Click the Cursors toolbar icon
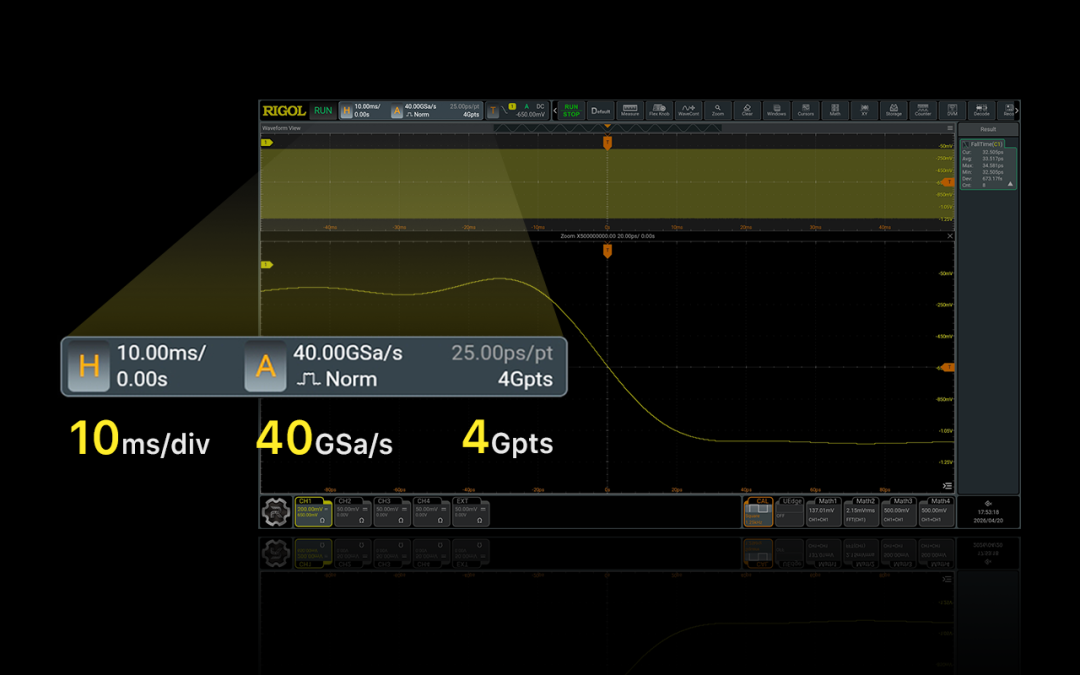This screenshot has width=1080, height=675. (805, 110)
